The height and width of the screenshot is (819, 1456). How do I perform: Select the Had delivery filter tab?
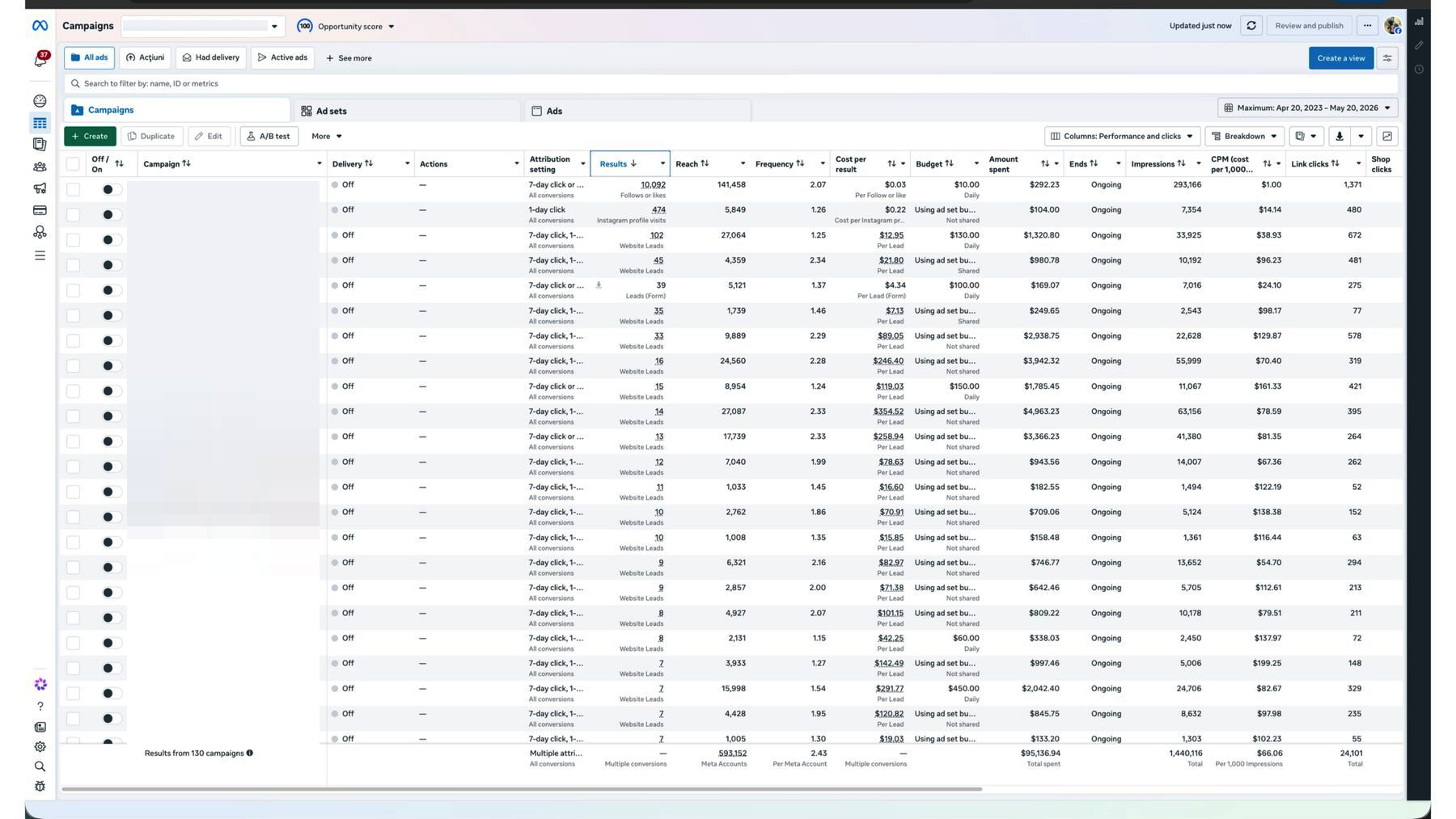211,58
